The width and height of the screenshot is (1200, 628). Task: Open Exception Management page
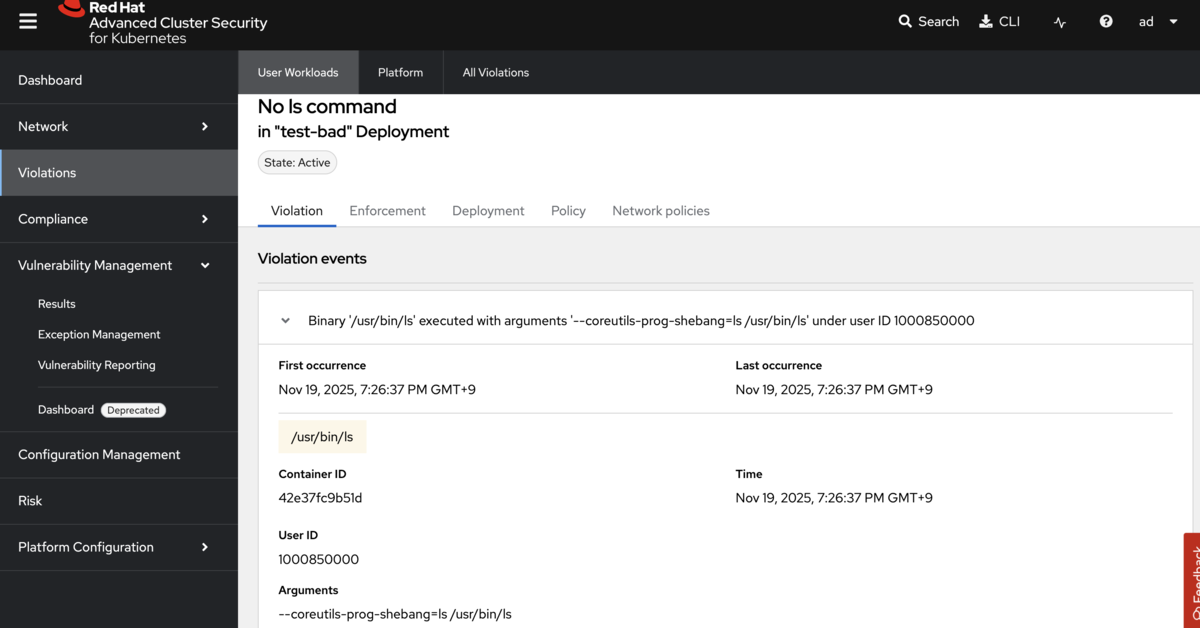(x=99, y=335)
